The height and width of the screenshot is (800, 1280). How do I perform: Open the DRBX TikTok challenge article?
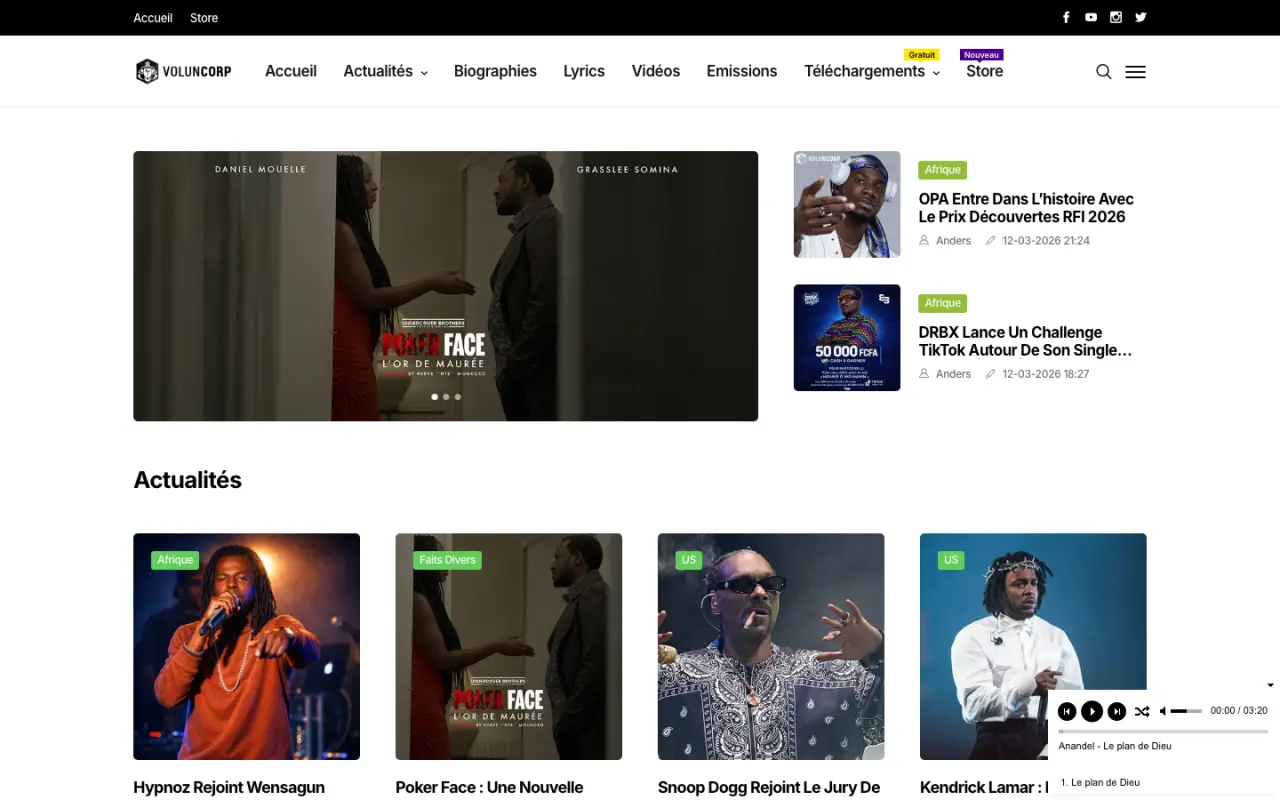tap(1025, 341)
